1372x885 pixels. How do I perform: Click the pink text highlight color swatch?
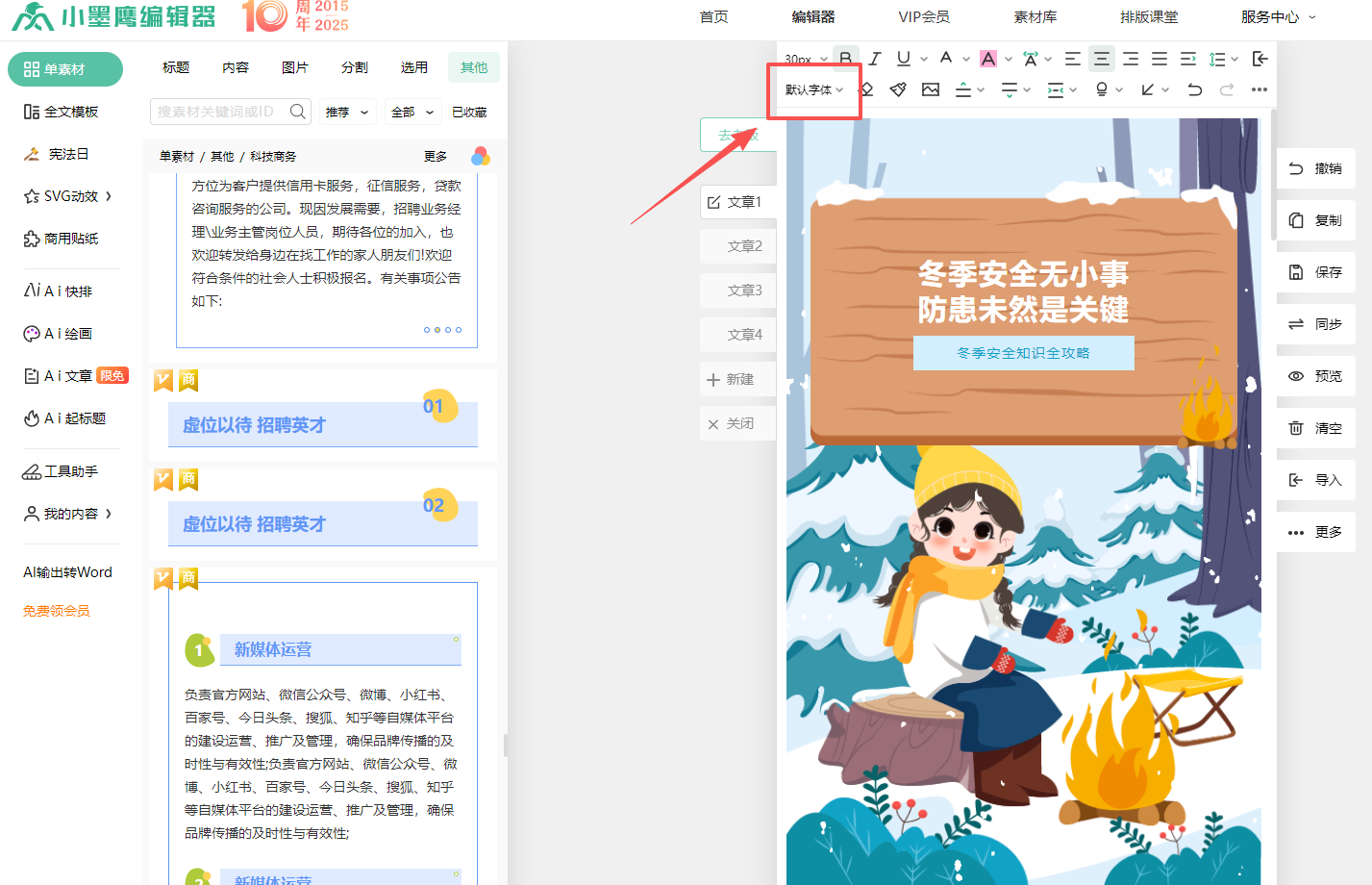pos(987,59)
